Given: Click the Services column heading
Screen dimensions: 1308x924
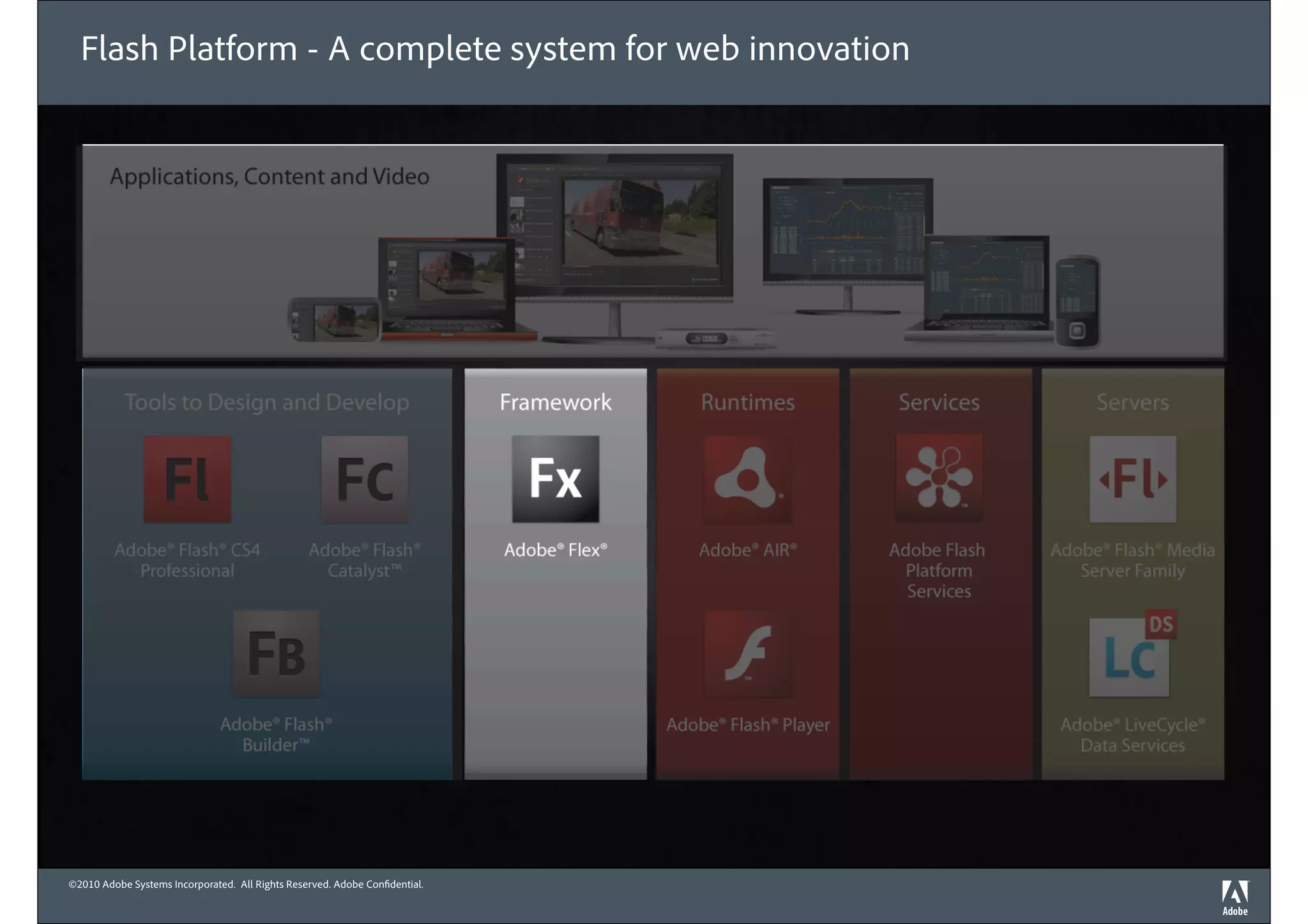Looking at the screenshot, I should (939, 402).
